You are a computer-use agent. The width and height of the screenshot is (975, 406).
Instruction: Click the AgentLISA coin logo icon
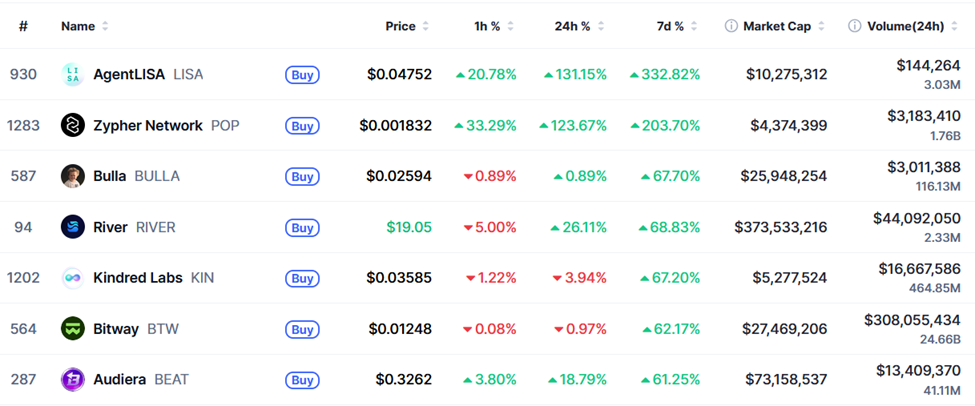(x=72, y=74)
